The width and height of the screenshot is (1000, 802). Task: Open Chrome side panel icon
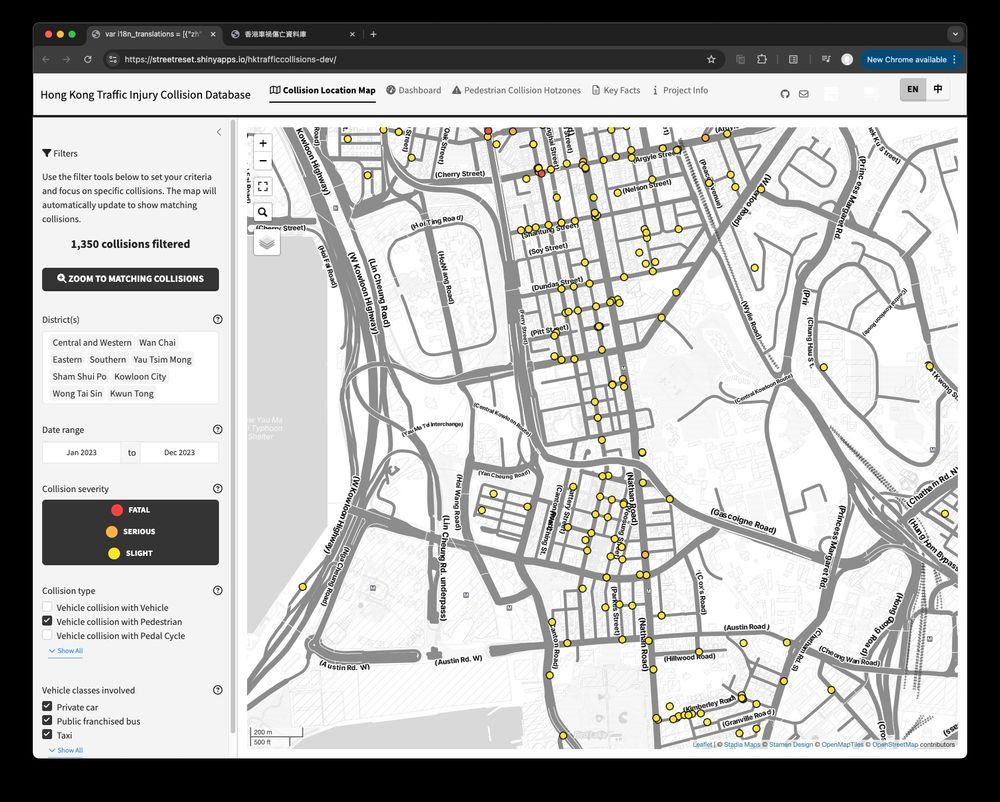click(x=793, y=59)
